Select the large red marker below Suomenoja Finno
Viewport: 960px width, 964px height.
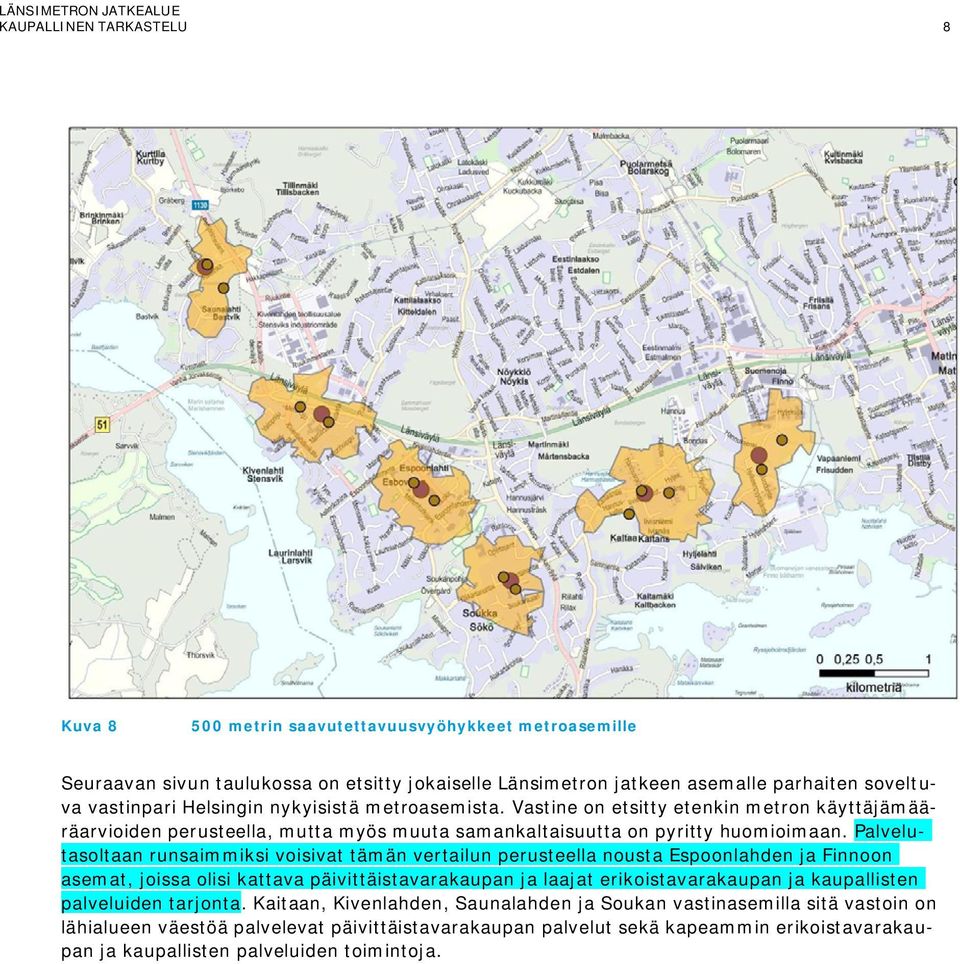759,455
